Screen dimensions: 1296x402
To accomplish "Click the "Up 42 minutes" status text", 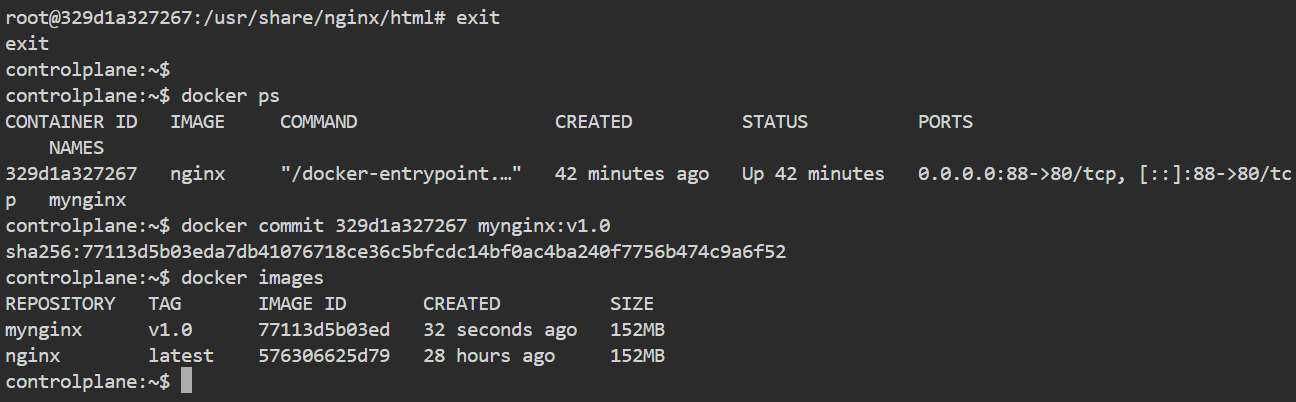I will coord(813,174).
